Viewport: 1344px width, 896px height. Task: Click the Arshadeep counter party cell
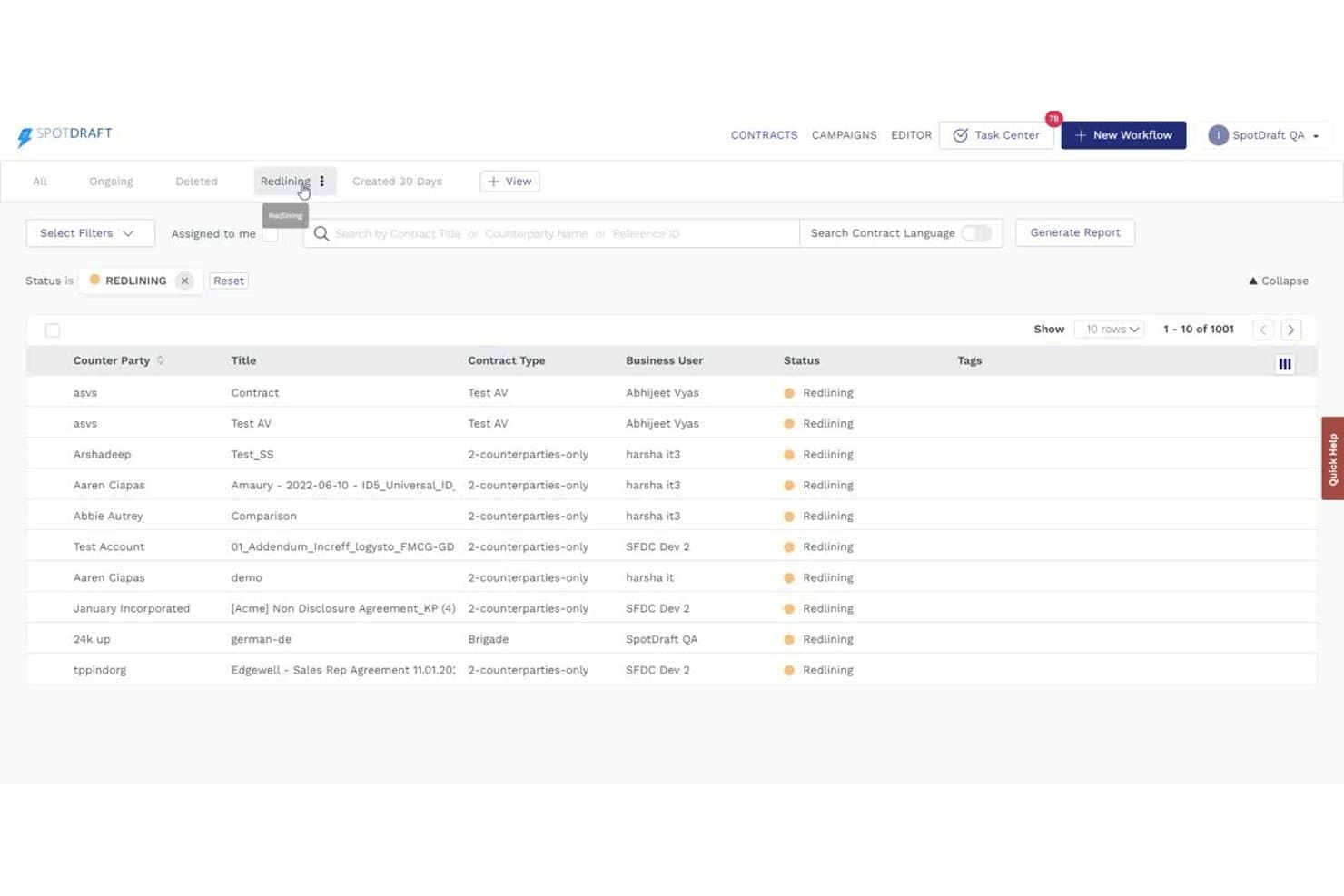(x=102, y=454)
